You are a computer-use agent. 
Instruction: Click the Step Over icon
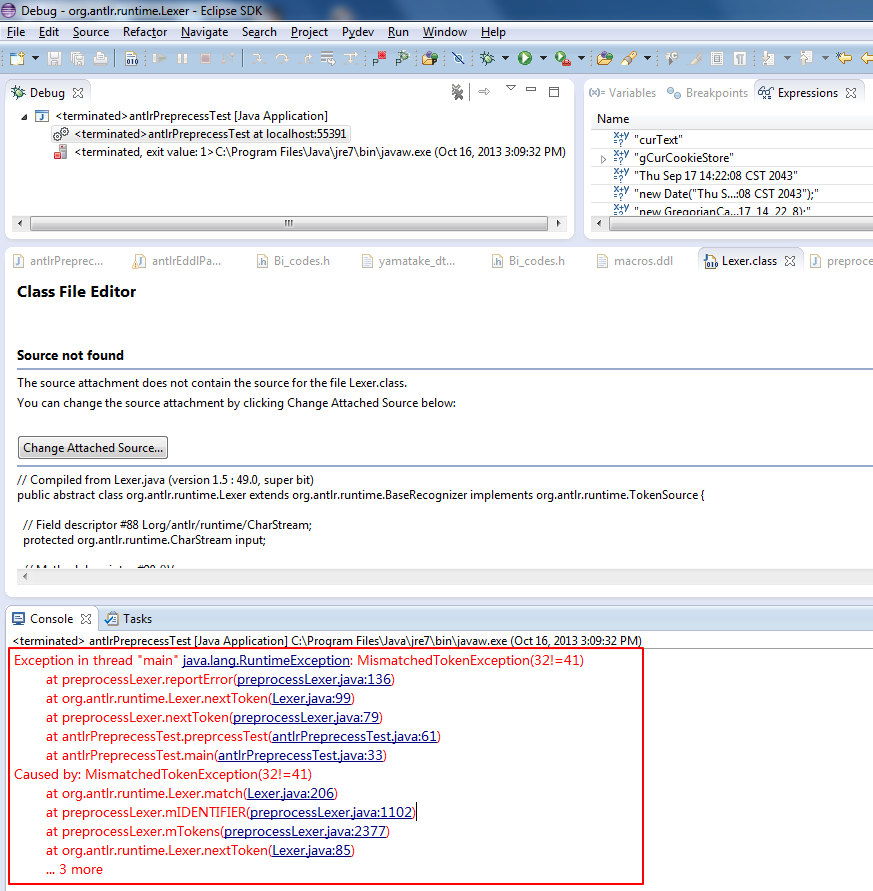coord(282,58)
